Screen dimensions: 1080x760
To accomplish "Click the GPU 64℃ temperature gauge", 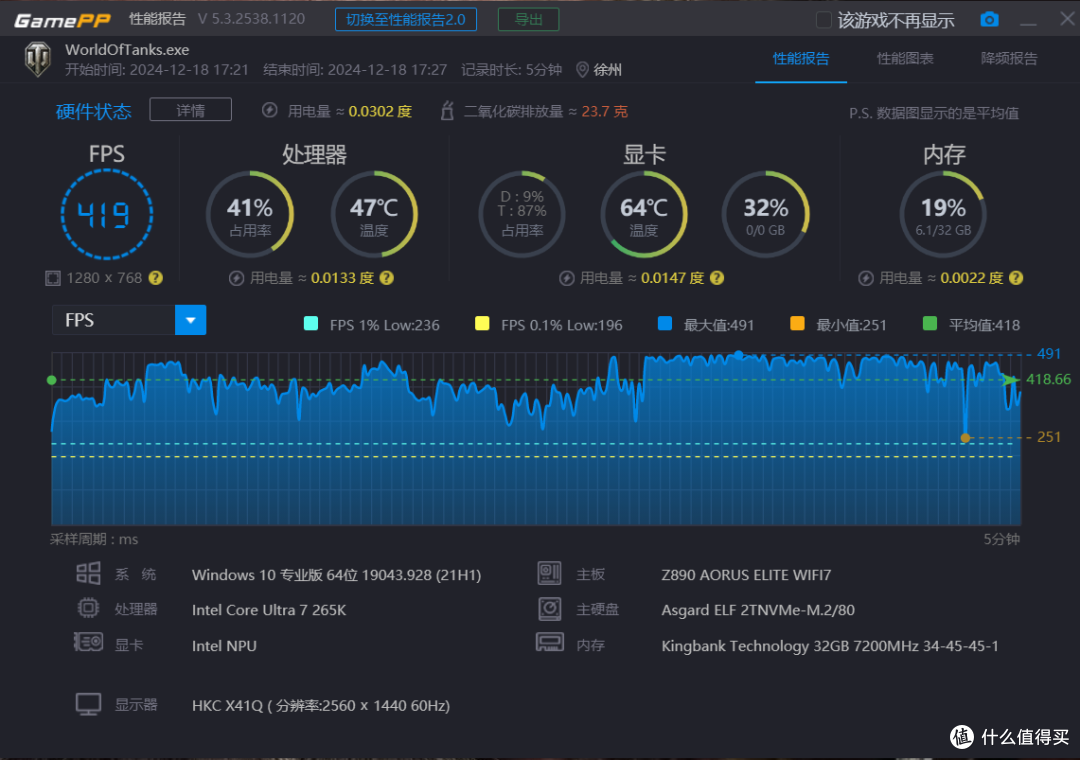I will tap(644, 214).
